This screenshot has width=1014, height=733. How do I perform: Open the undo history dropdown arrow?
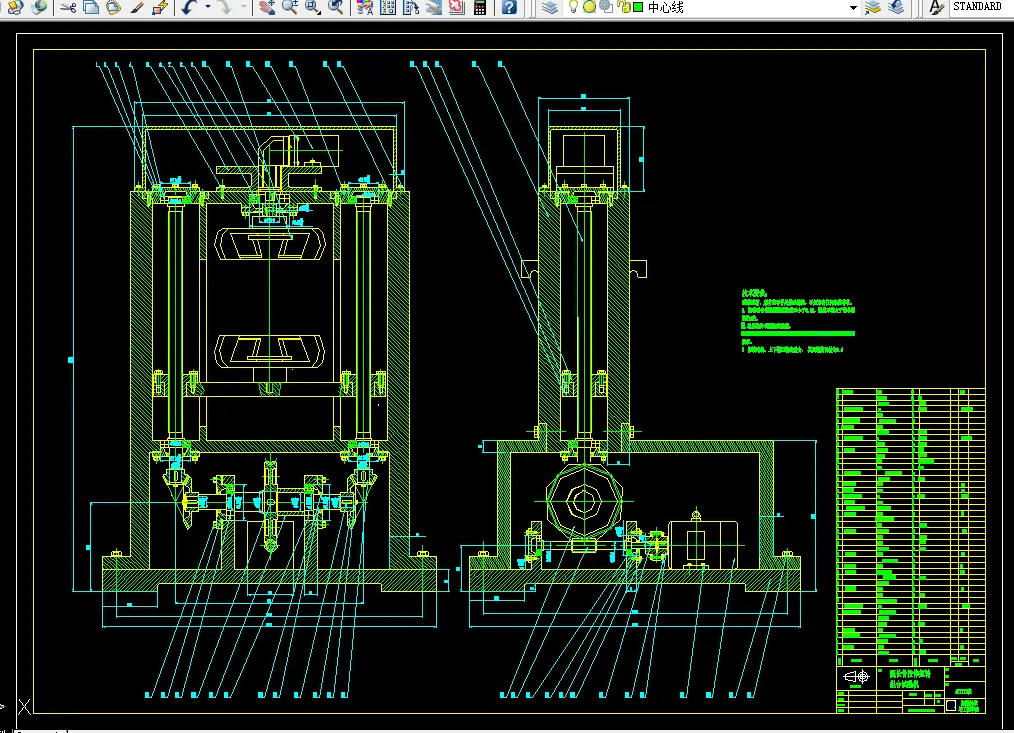tap(208, 7)
